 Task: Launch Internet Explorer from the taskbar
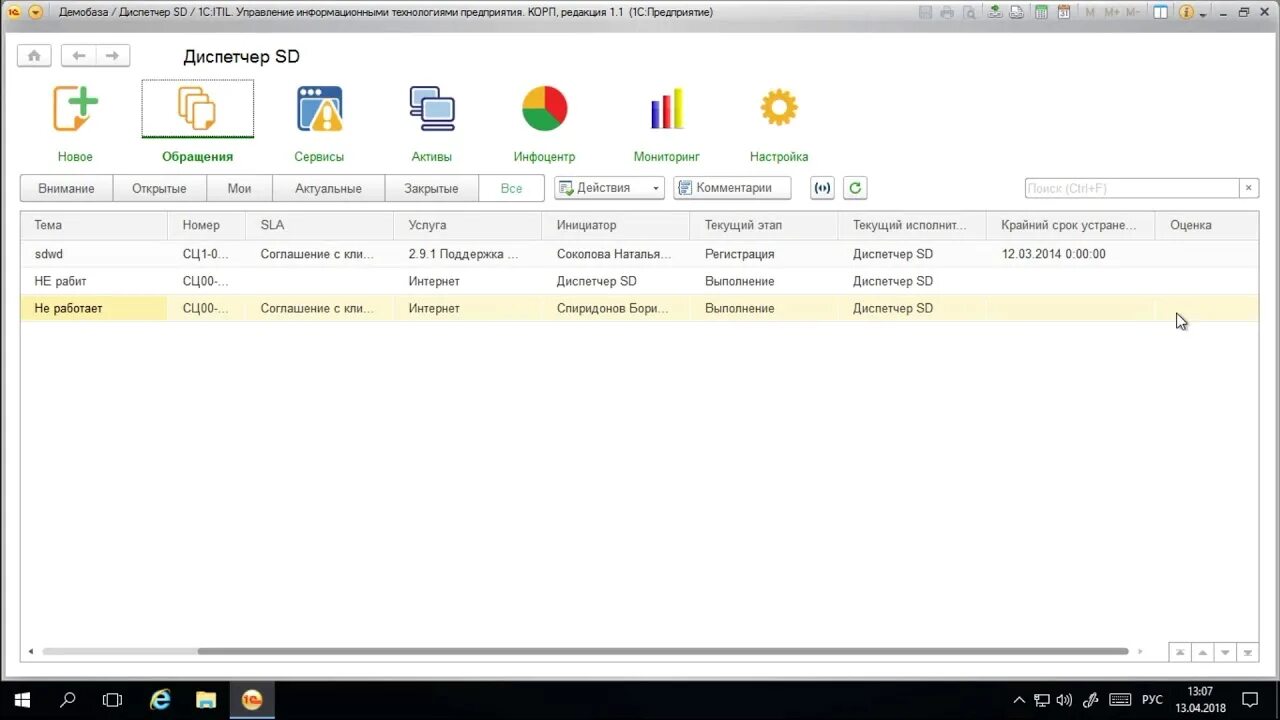coord(160,700)
